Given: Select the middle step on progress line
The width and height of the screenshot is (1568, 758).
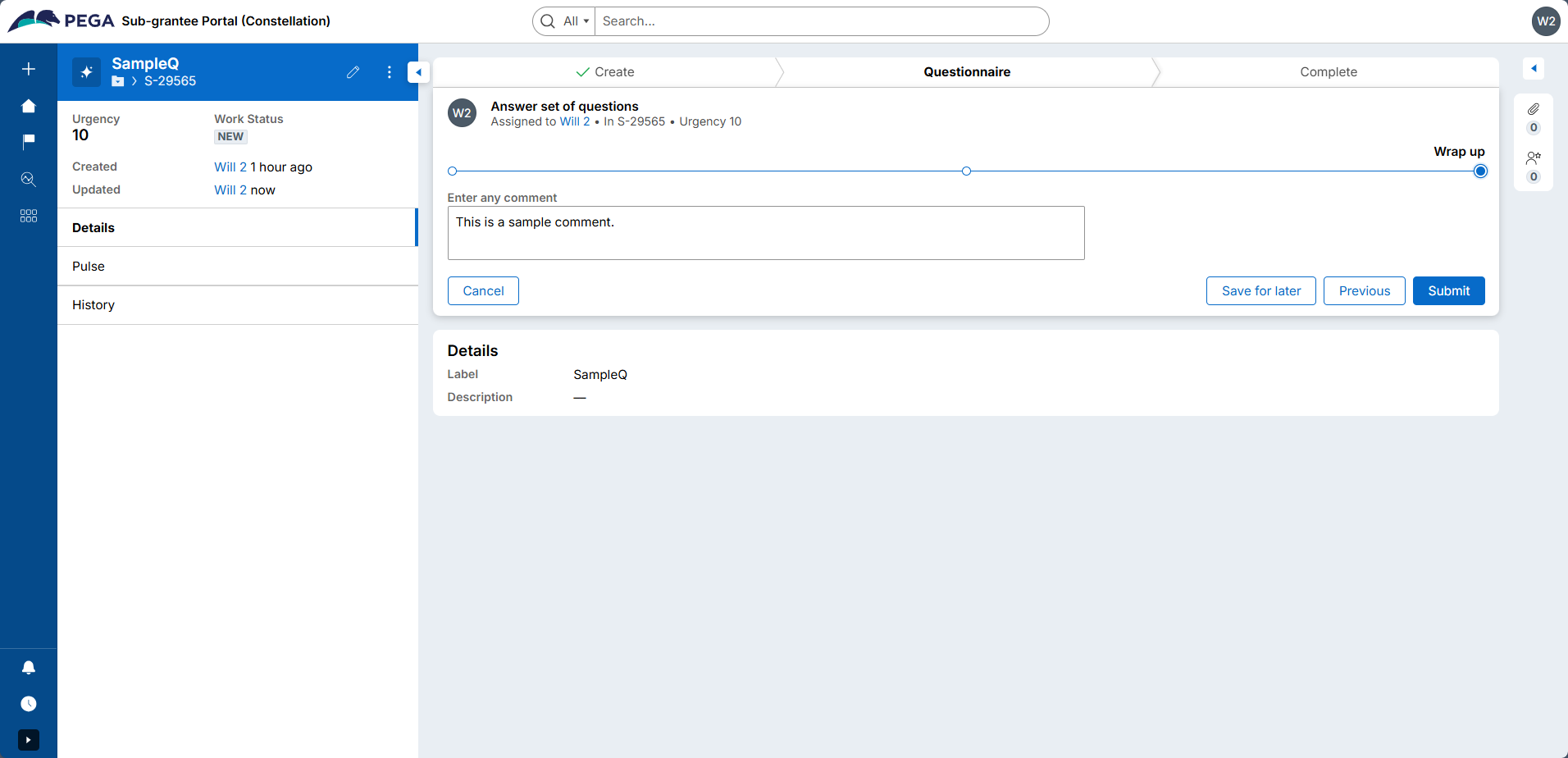Looking at the screenshot, I should [966, 171].
